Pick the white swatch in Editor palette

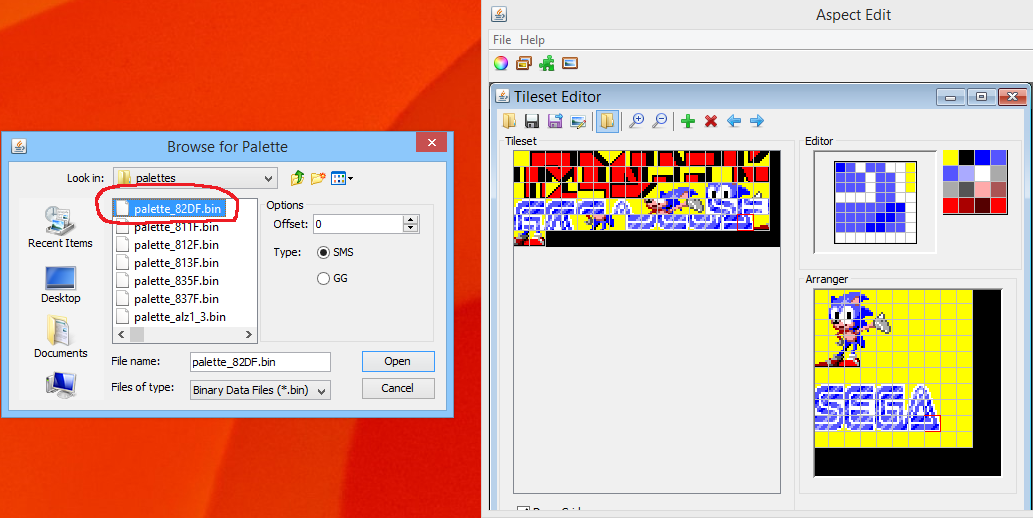click(983, 173)
